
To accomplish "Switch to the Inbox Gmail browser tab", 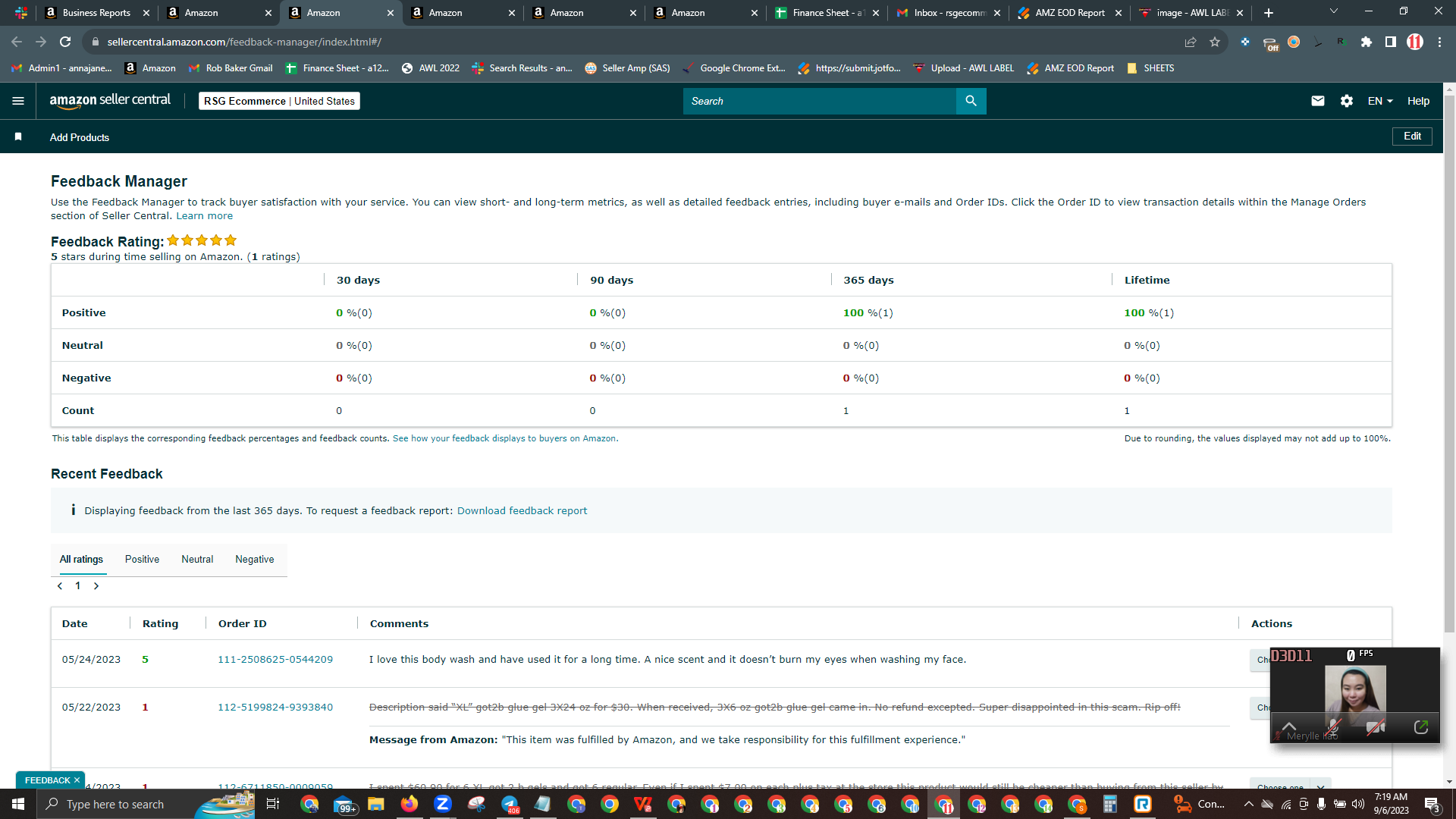I will (x=948, y=13).
